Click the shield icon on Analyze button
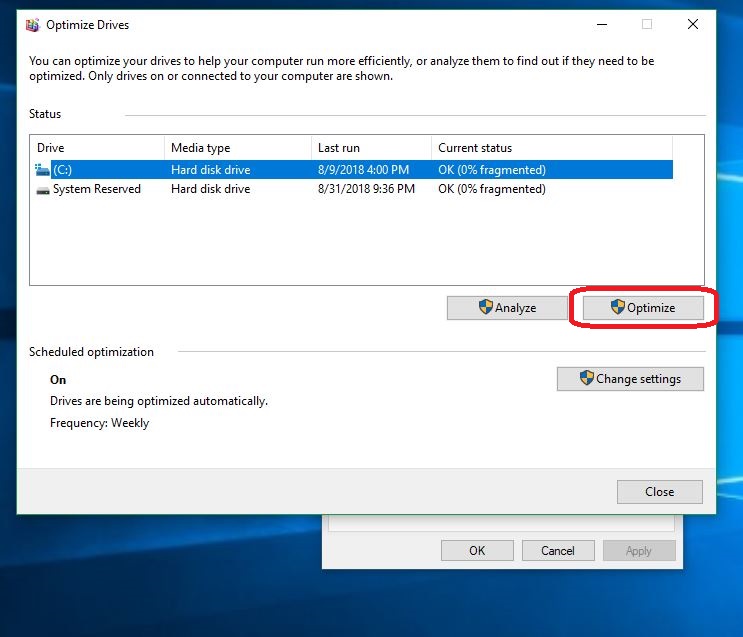The height and width of the screenshot is (637, 743). tap(485, 308)
